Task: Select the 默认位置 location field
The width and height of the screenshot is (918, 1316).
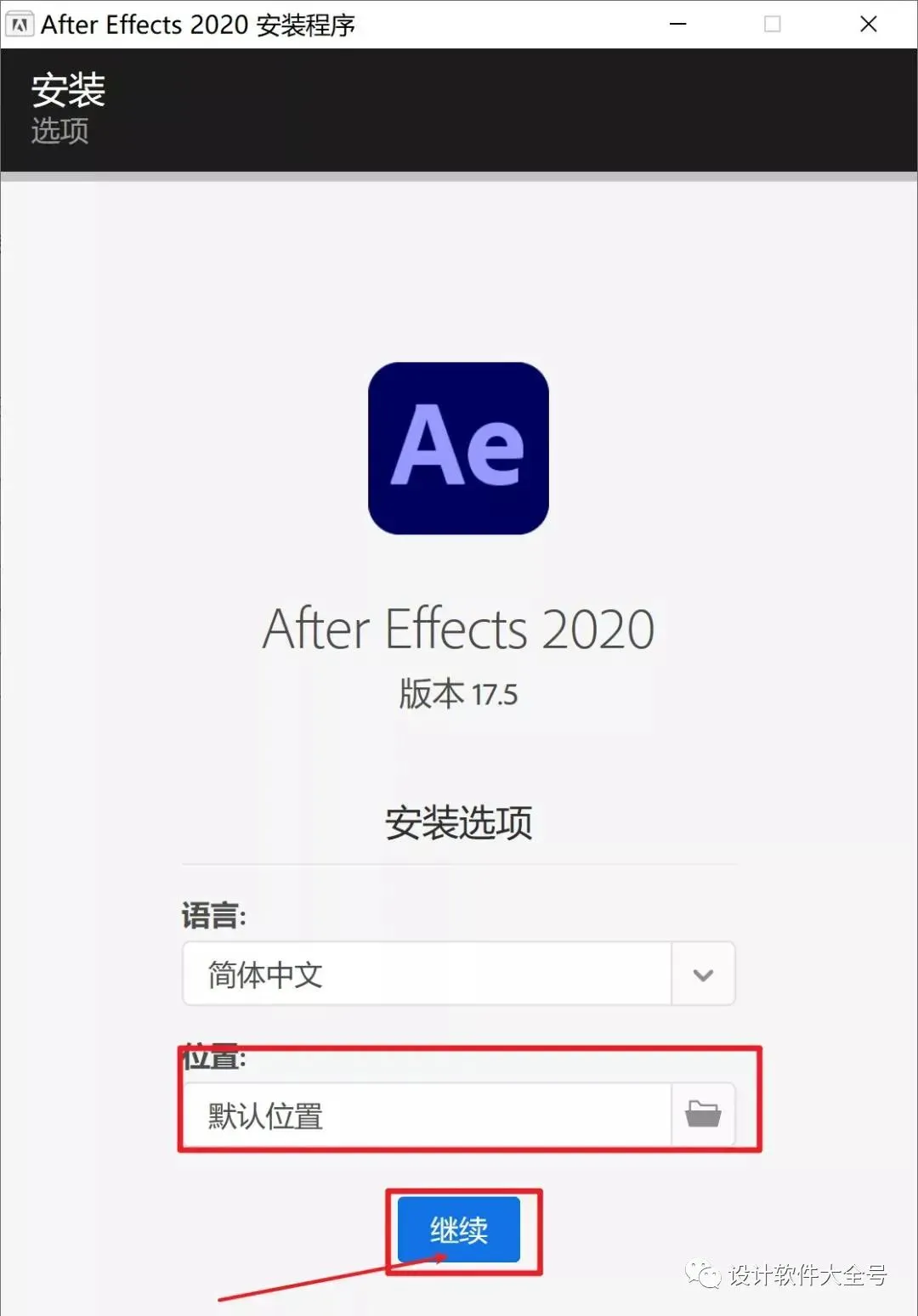Action: click(x=428, y=1115)
